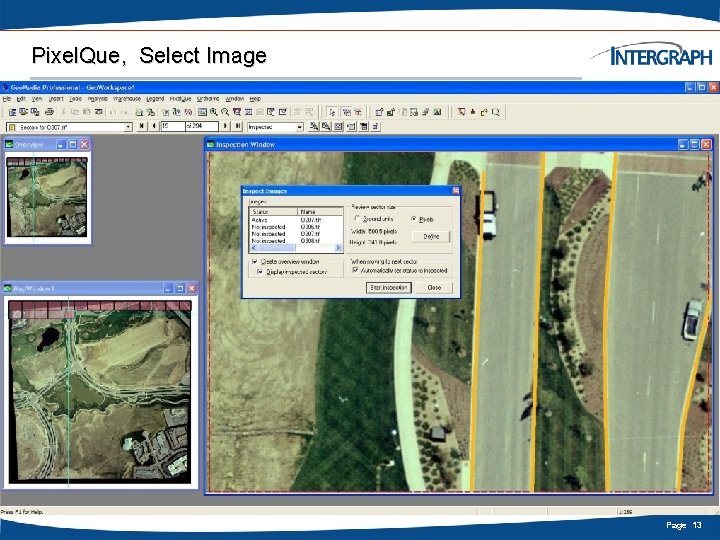The image size is (720, 540).
Task: Click the Zoom Out magnifier icon
Action: click(x=225, y=112)
